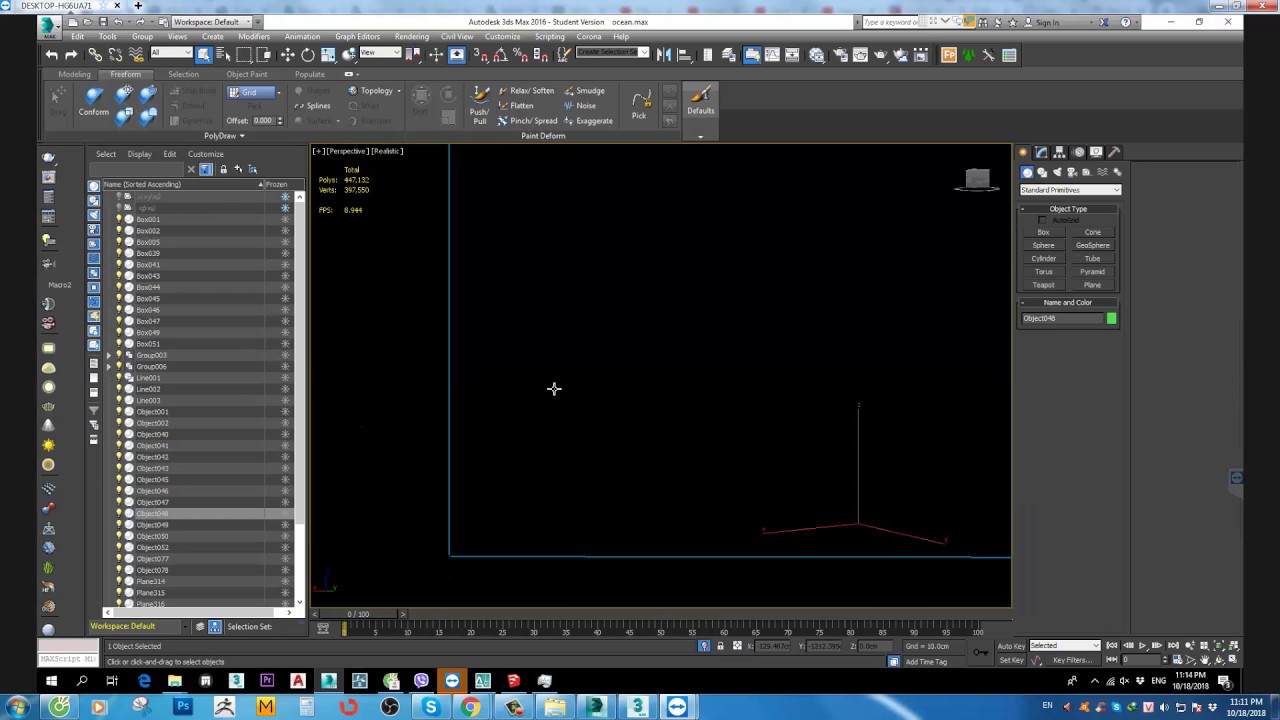This screenshot has height=720, width=1280.
Task: Click the Conform brush button
Action: pyautogui.click(x=93, y=101)
